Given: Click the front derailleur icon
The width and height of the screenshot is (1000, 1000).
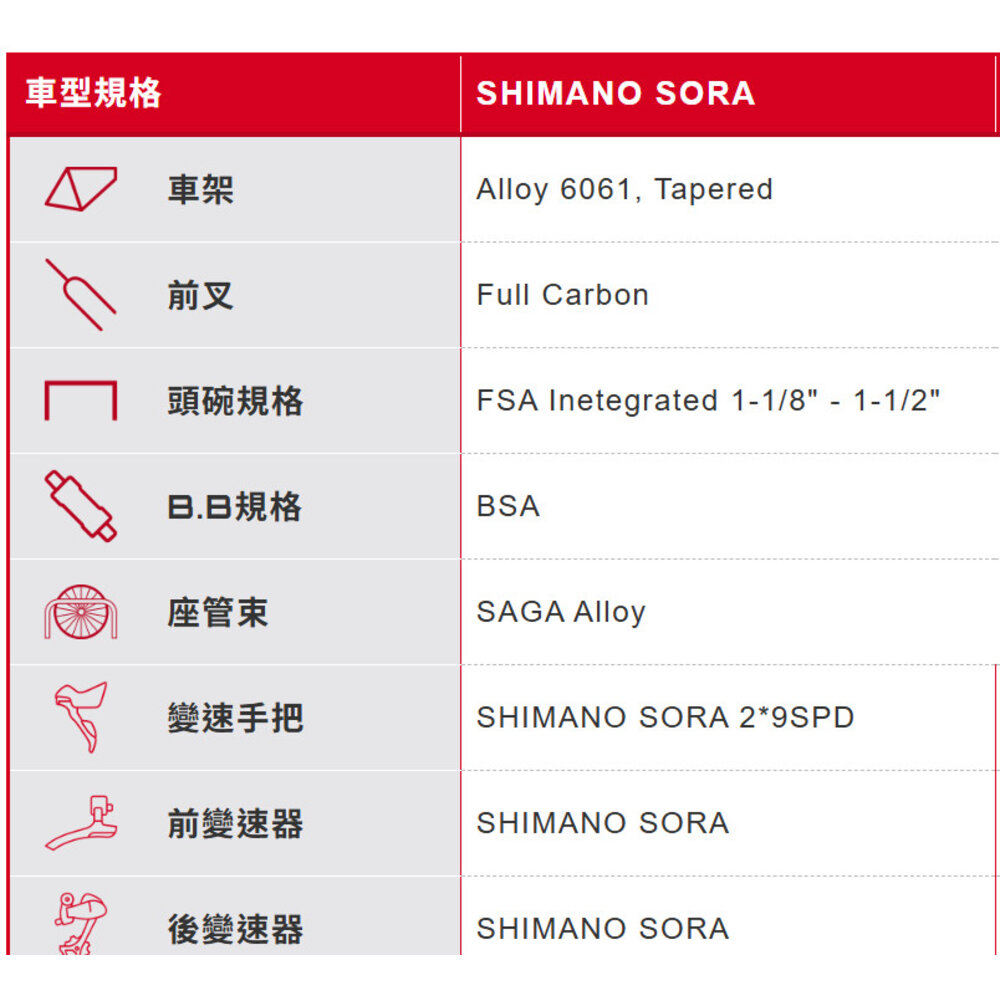Looking at the screenshot, I should point(80,823).
